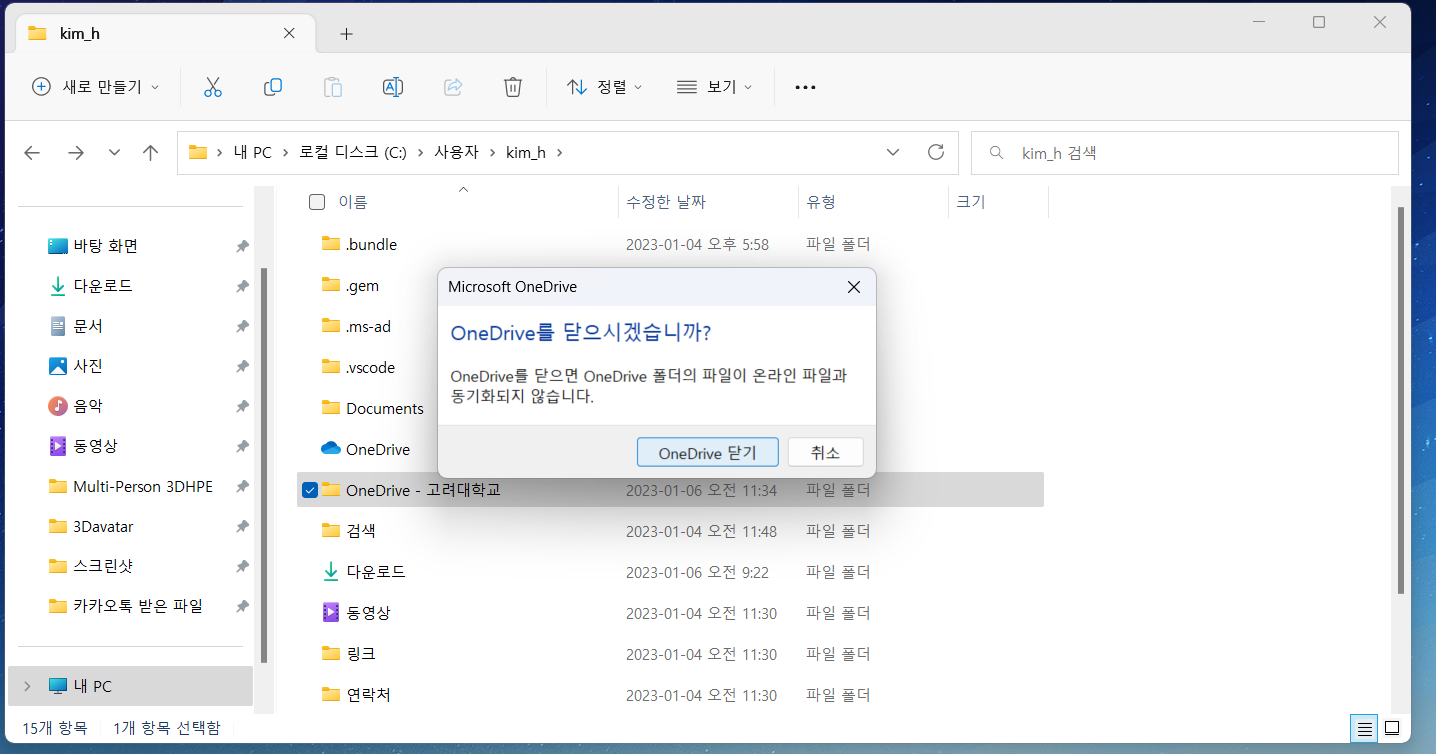The image size is (1436, 754).
Task: Click the 취소 button in dialog
Action: click(825, 452)
